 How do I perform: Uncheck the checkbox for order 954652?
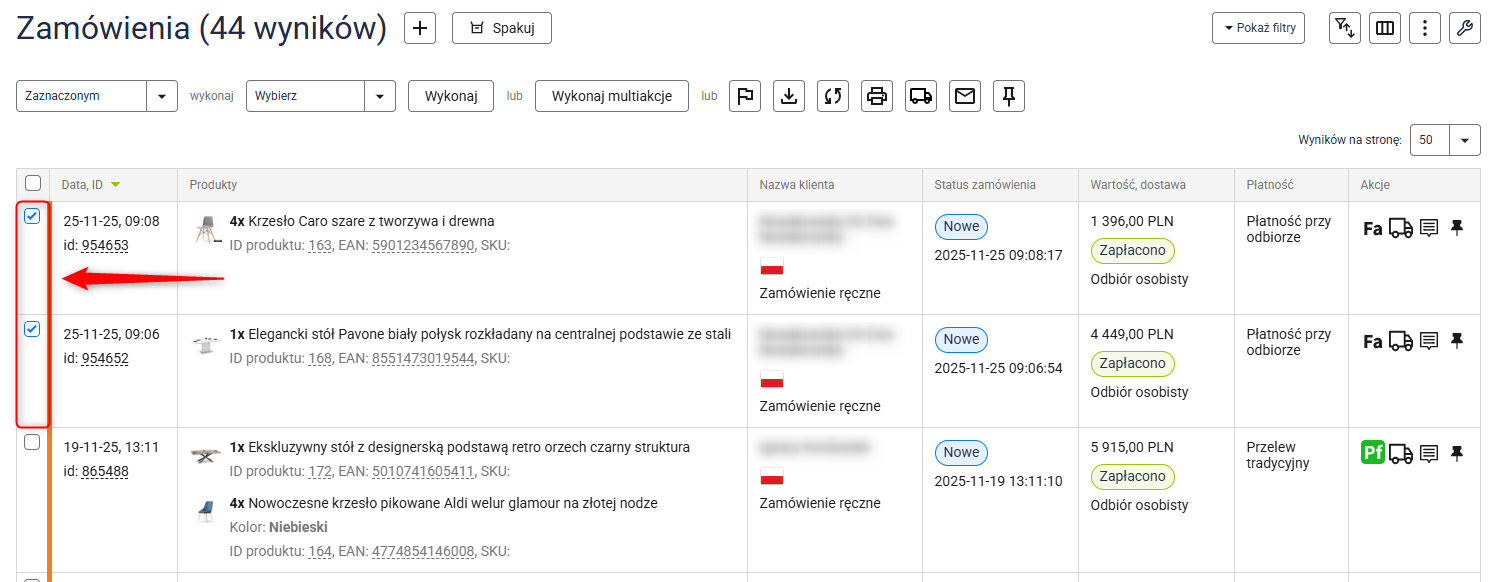32,329
